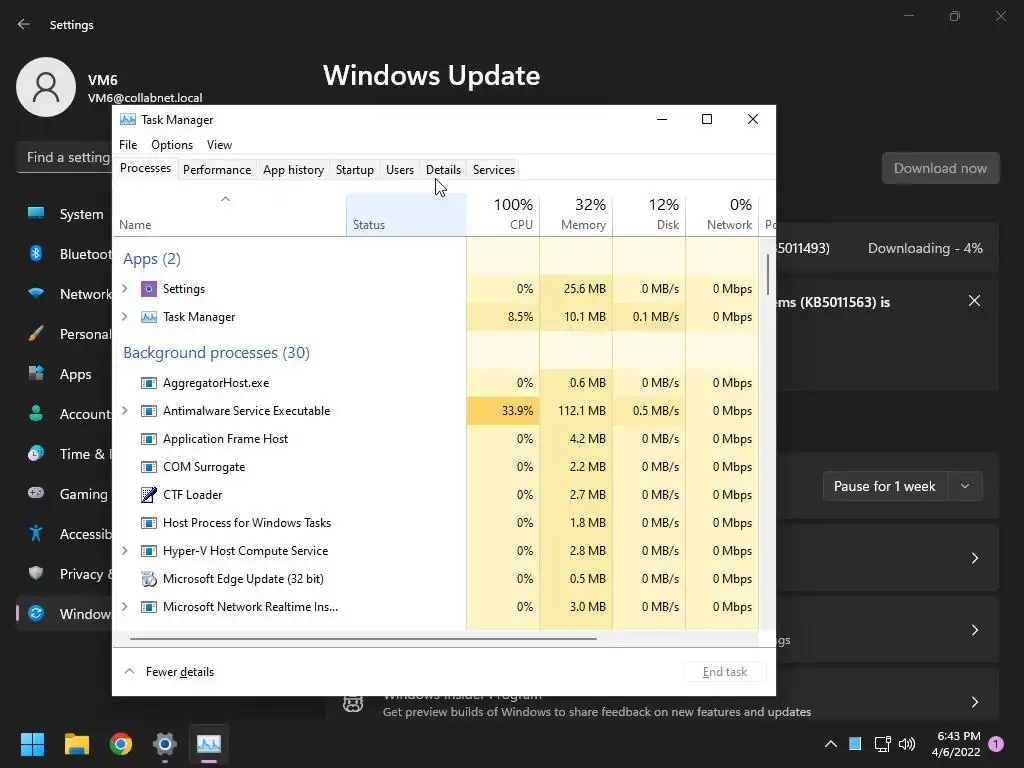Click the Antimalware Service Executable icon

(149, 411)
